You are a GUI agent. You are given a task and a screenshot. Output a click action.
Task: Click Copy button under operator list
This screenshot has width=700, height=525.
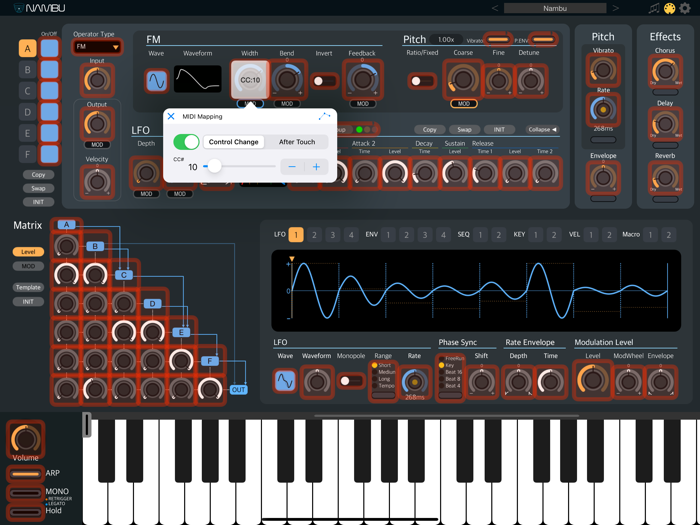38,175
